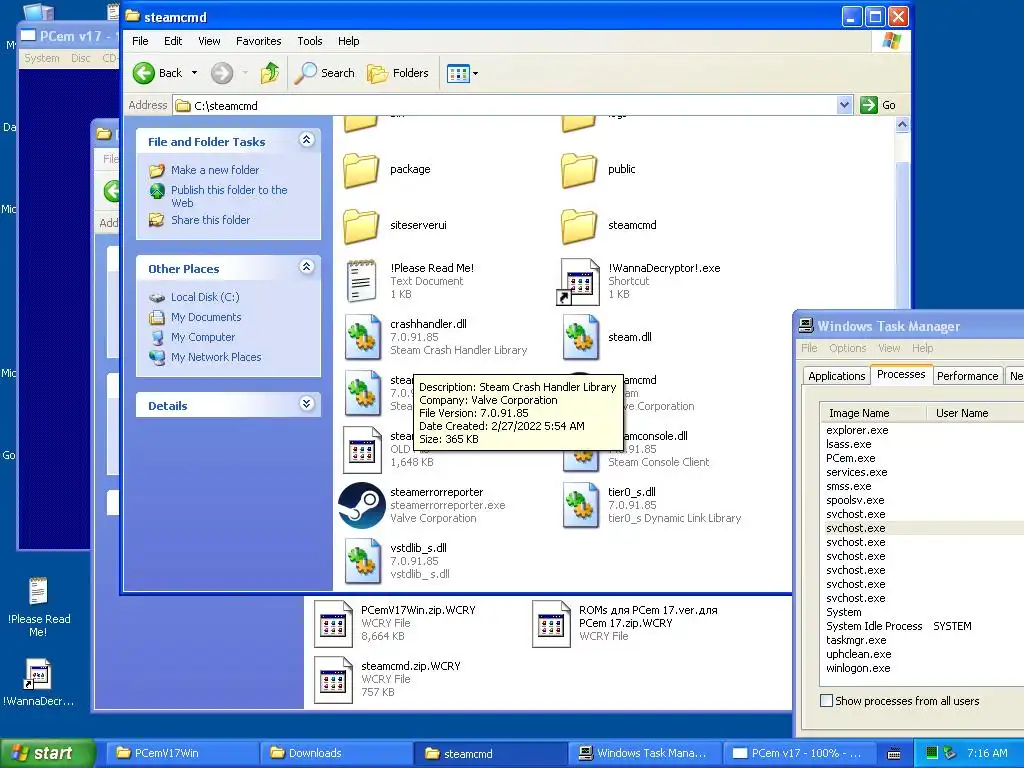Screen dimensions: 1024x768
Task: Select winlogon.exe process row
Action: 857,669
